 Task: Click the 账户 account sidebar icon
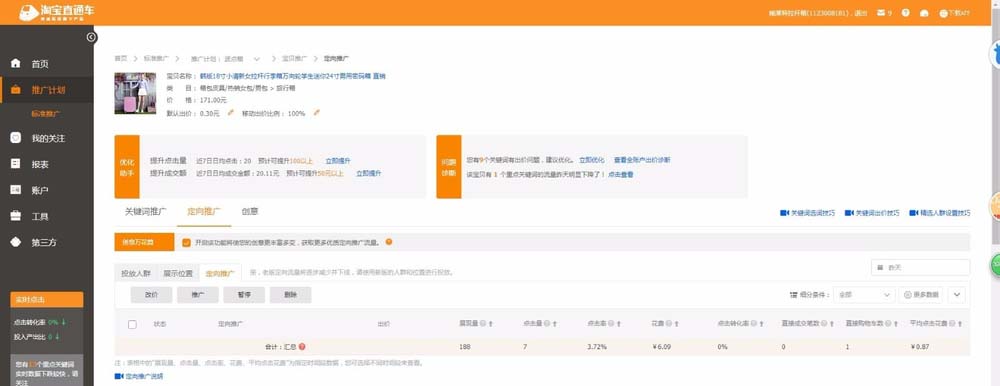click(x=15, y=189)
